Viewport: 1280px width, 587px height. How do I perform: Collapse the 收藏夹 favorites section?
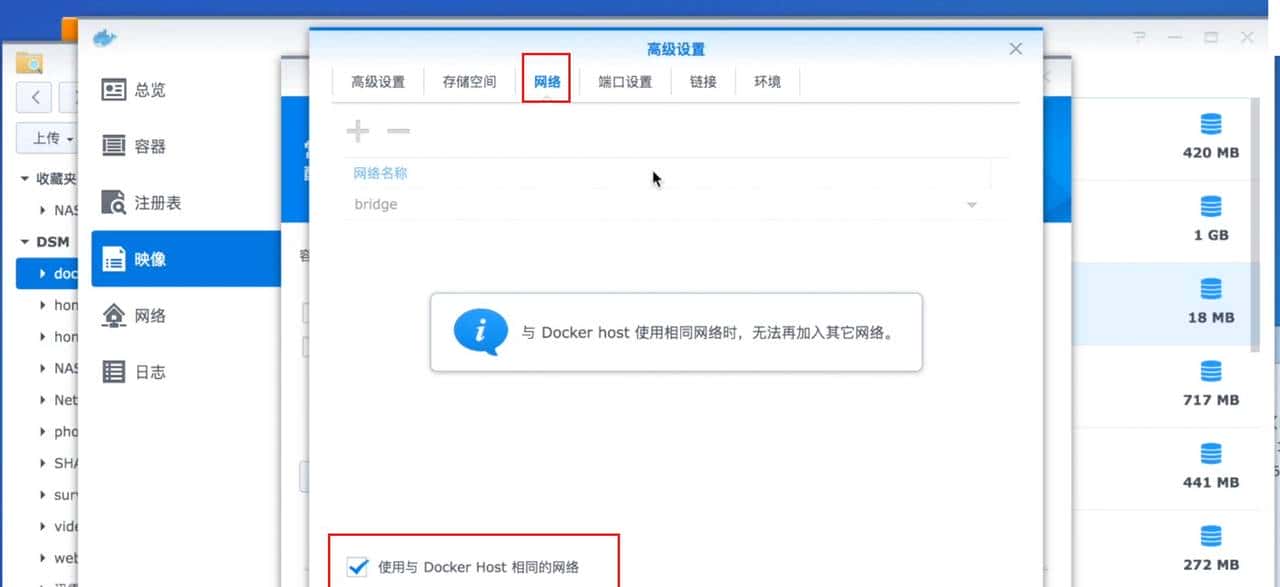tap(22, 178)
